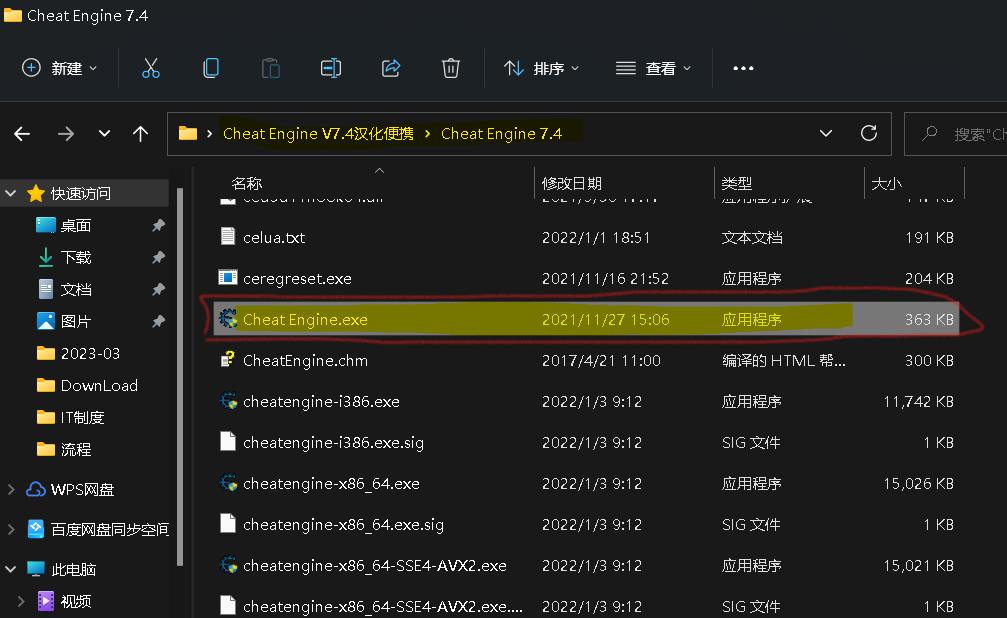Click the Rename icon in the toolbar
Viewport: 1007px width, 618px height.
coord(330,67)
